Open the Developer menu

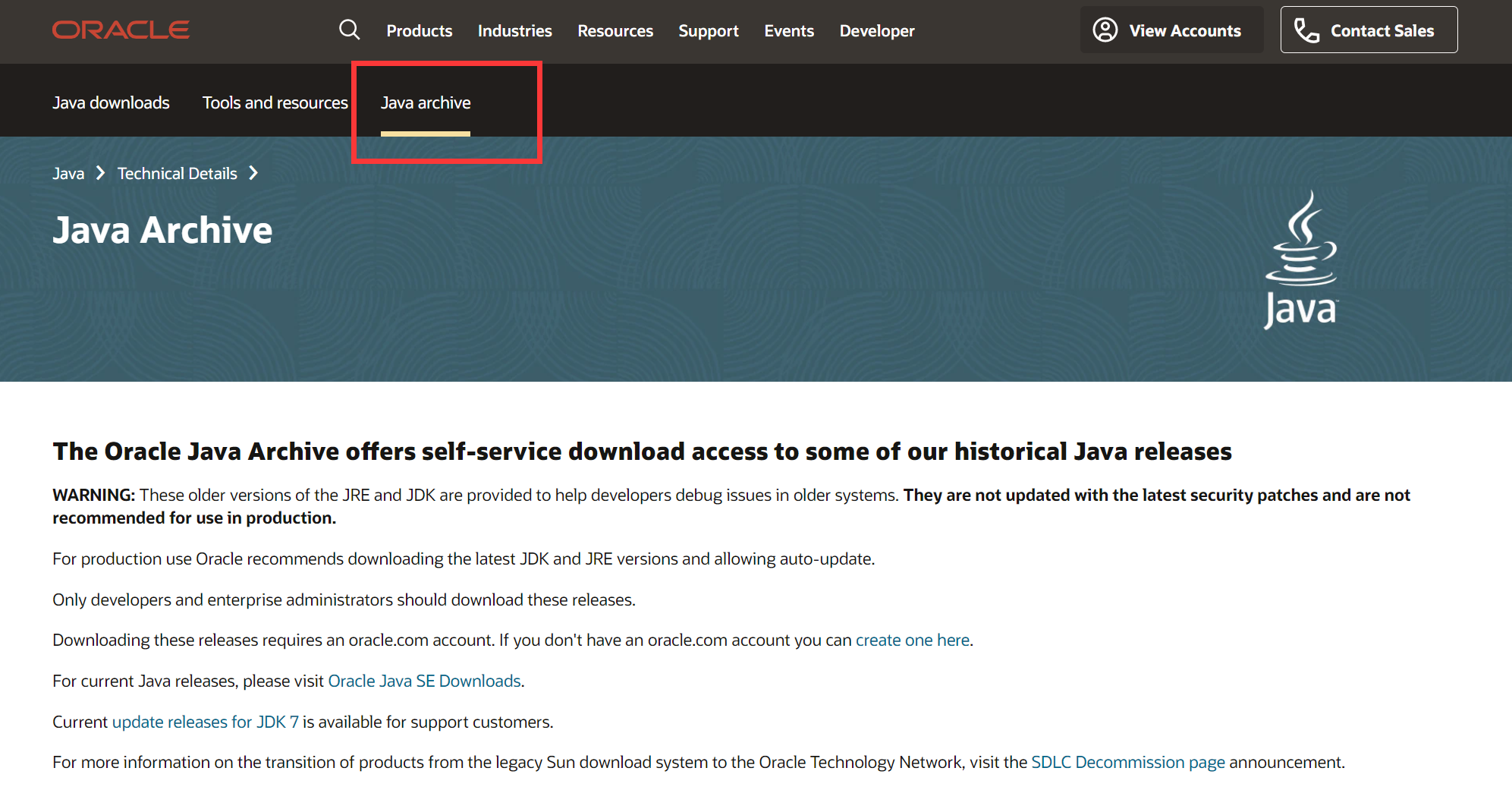[877, 31]
